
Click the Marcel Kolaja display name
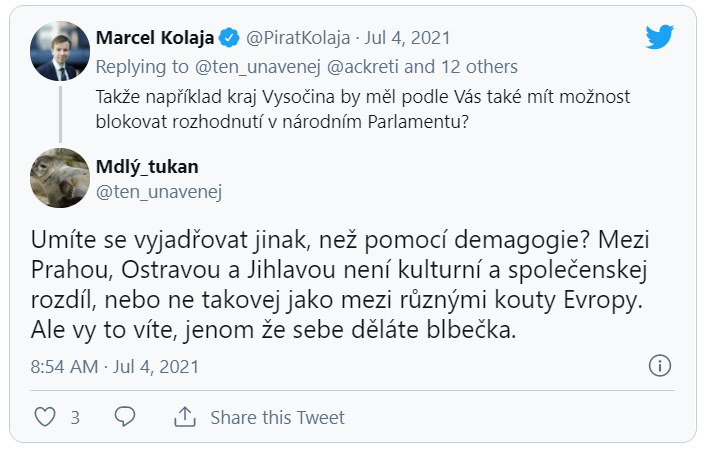pyautogui.click(x=155, y=38)
